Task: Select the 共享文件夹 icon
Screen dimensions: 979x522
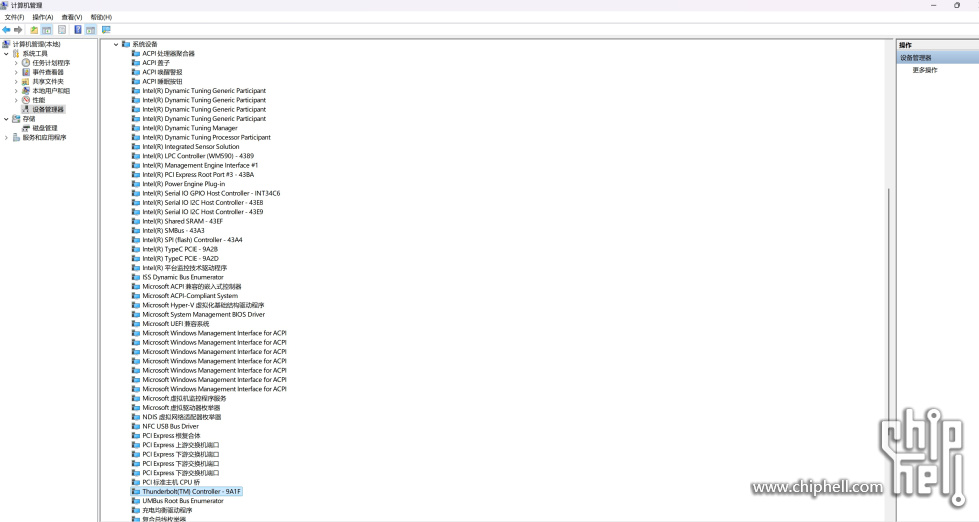Action: click(26, 82)
